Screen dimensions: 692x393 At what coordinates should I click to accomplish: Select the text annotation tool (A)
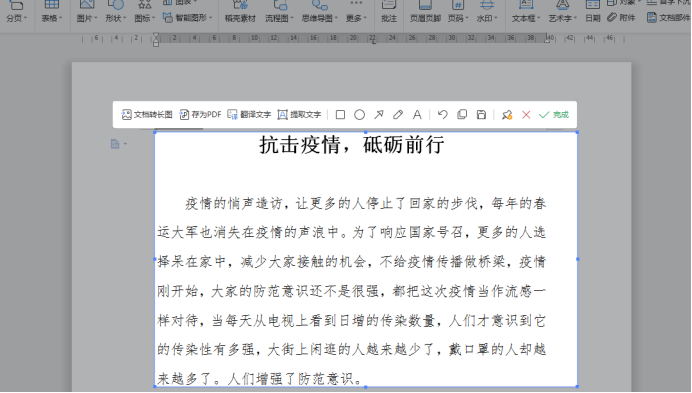click(417, 115)
